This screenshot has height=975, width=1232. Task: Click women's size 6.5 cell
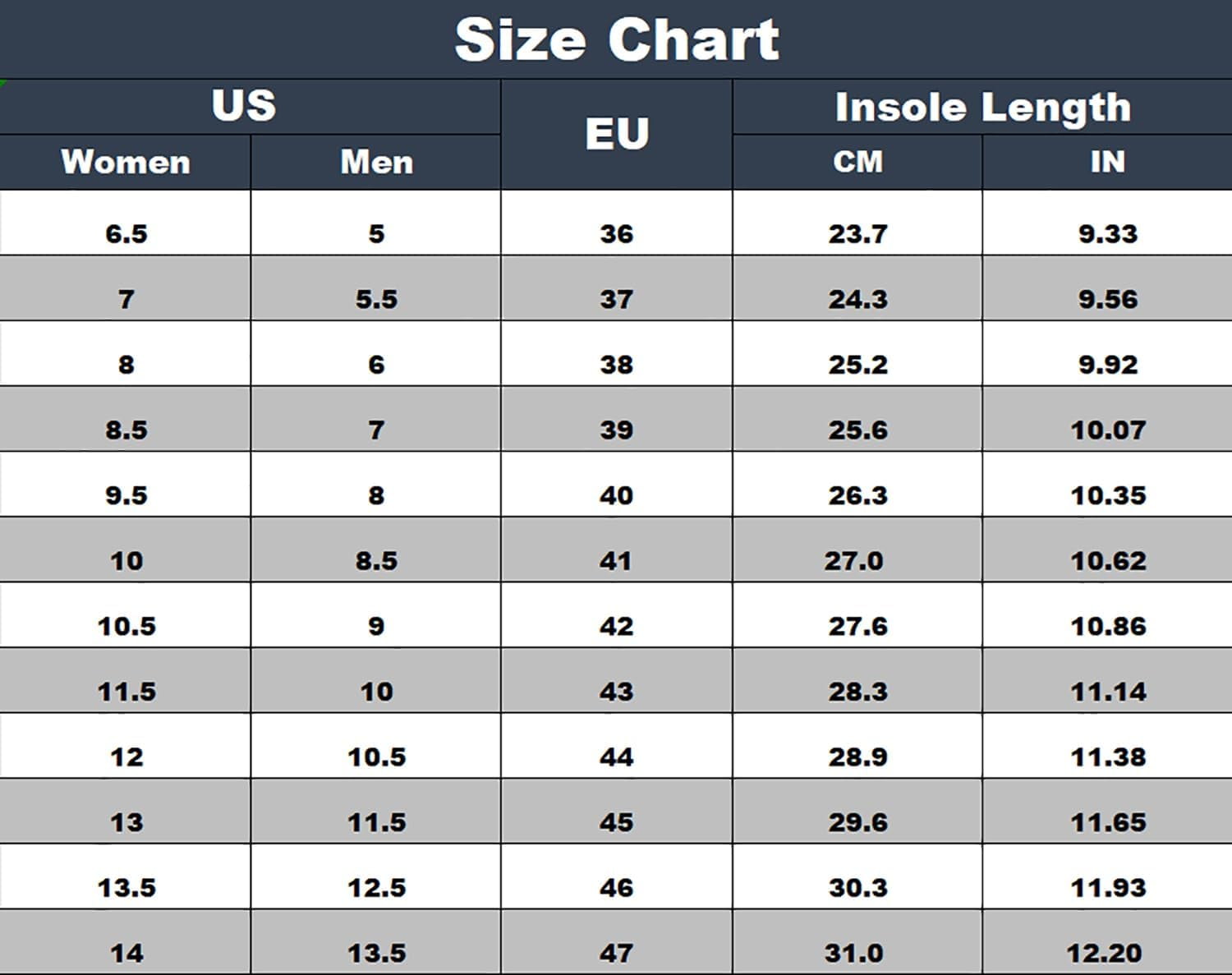pyautogui.click(x=126, y=234)
